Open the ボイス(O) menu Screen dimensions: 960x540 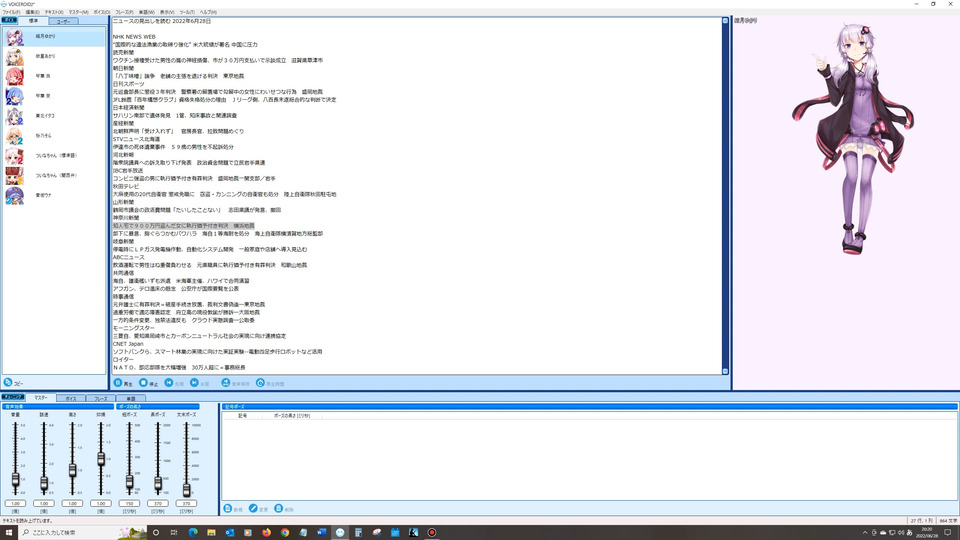[x=102, y=12]
